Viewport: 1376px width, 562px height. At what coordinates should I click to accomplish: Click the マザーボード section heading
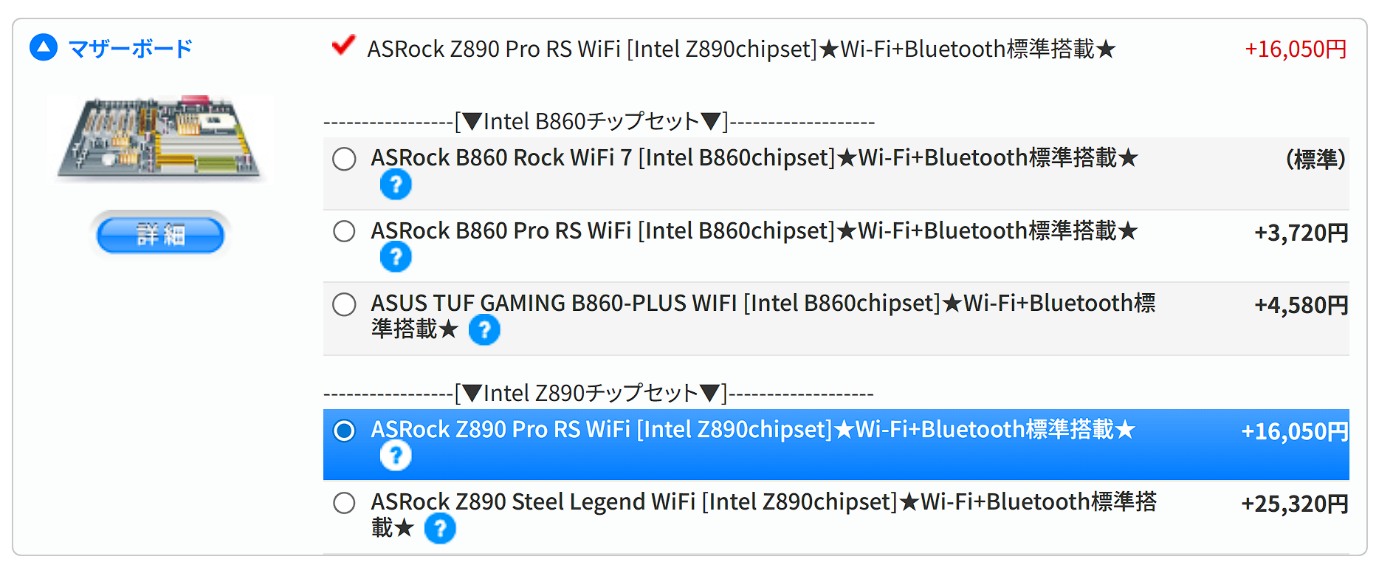[130, 48]
